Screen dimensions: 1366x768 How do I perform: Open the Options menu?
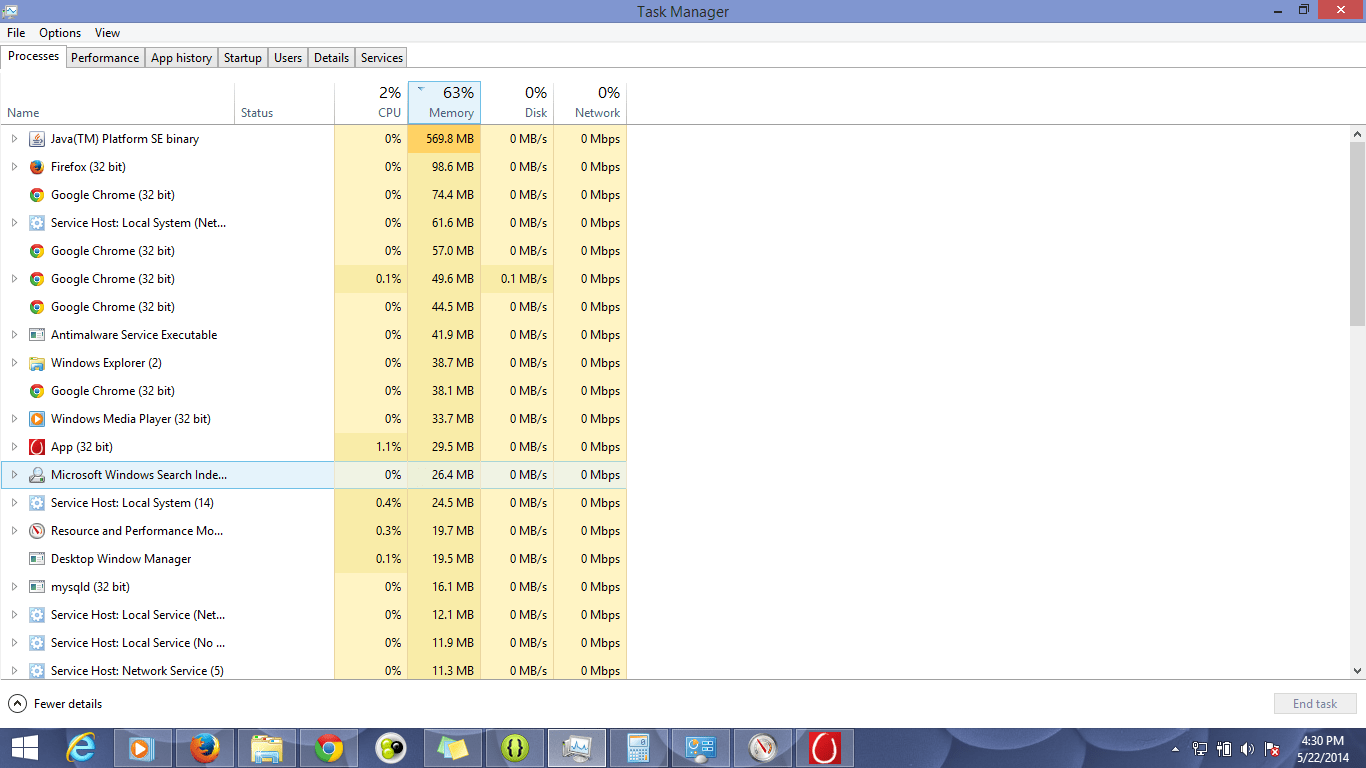coord(60,33)
